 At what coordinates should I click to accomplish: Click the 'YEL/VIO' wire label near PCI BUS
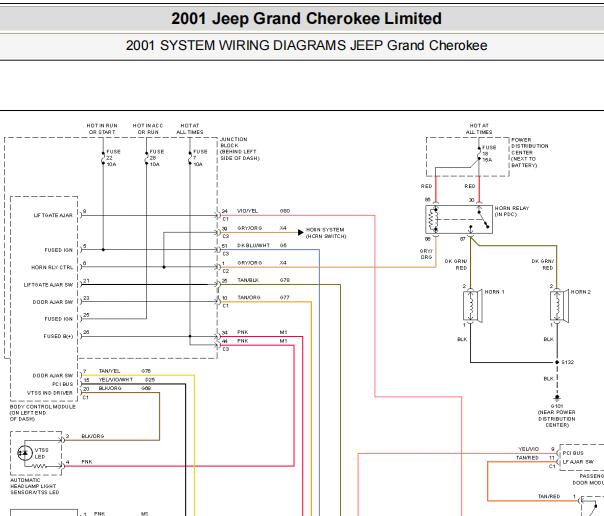528,449
